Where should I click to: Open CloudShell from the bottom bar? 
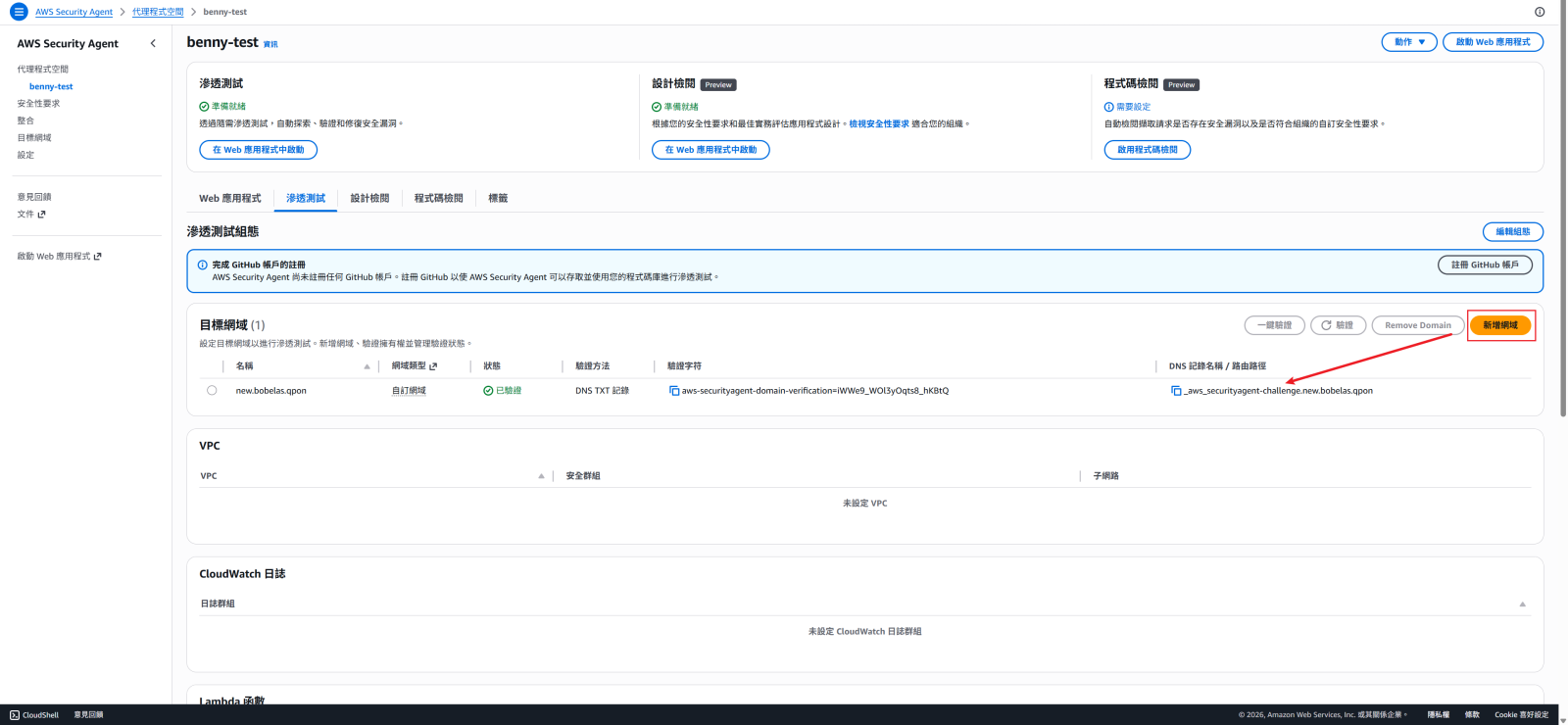click(x=34, y=715)
